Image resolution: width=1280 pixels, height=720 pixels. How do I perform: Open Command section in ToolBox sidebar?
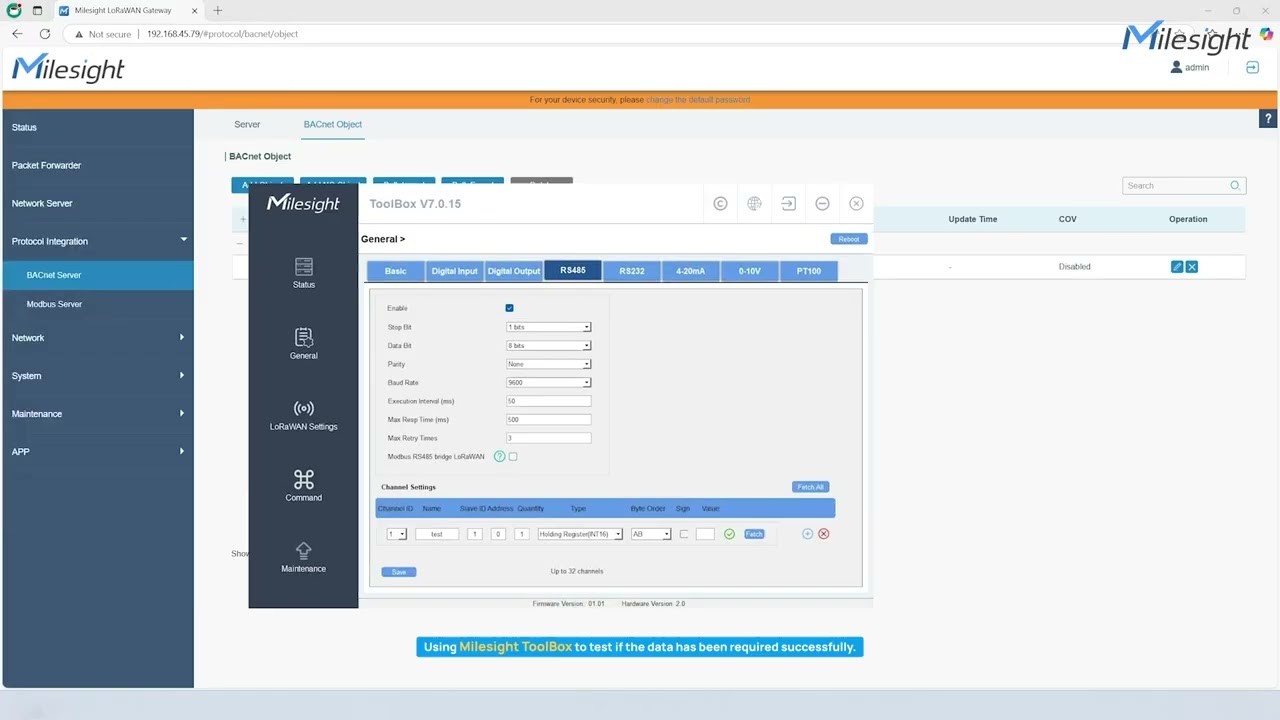coord(304,485)
